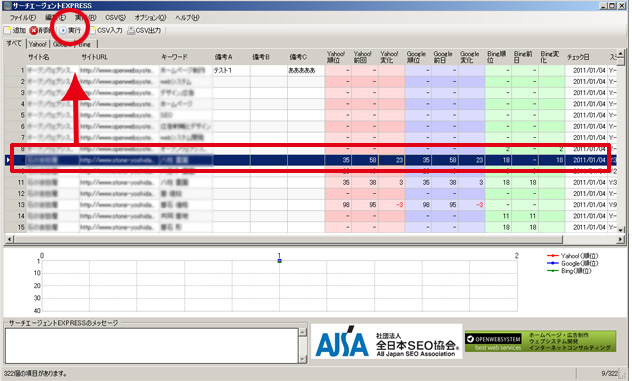Click Bing rank 18 in row 15
This screenshot has height=381, width=632.
[x=498, y=227]
